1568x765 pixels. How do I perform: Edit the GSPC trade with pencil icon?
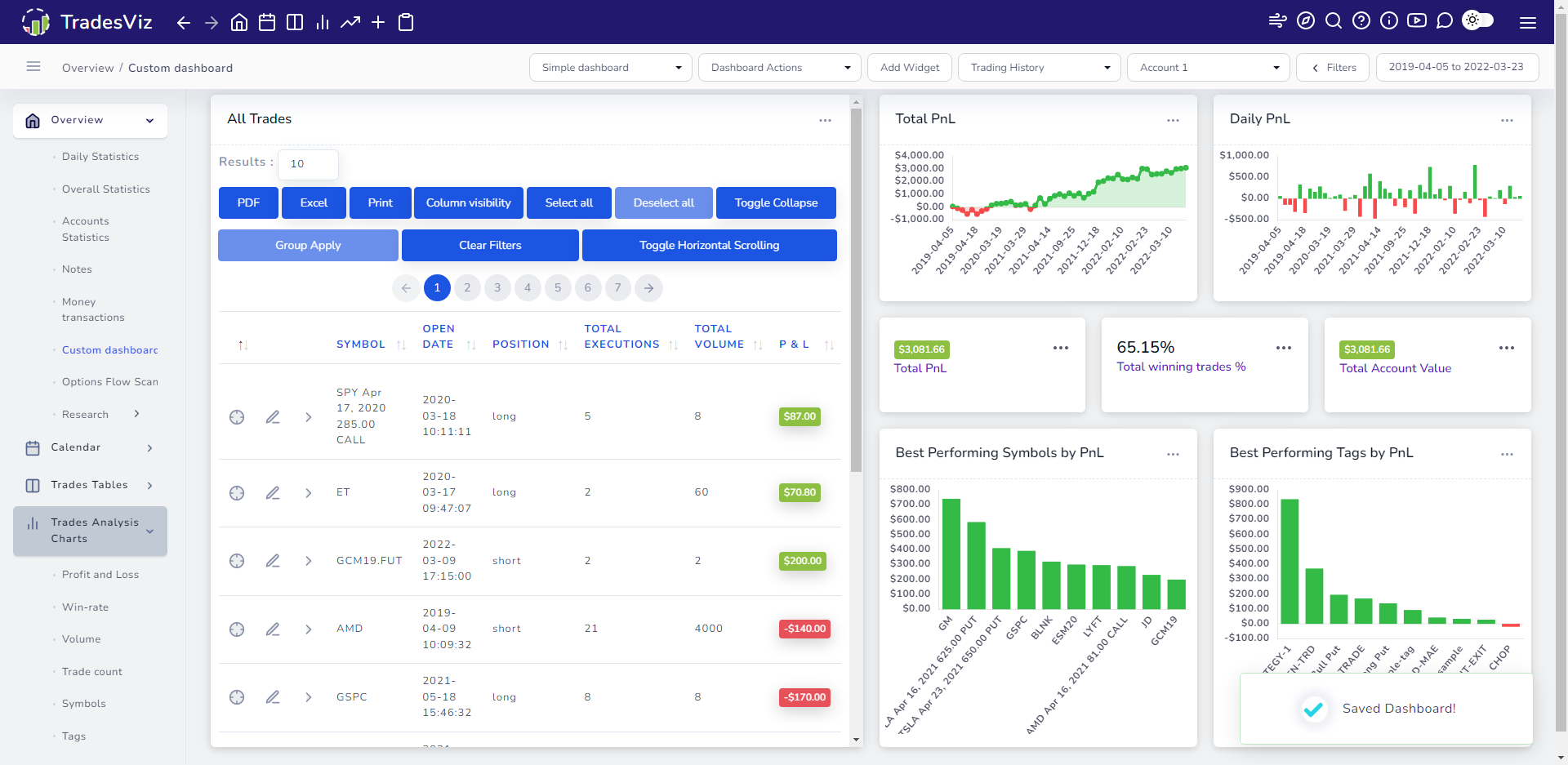pos(273,697)
